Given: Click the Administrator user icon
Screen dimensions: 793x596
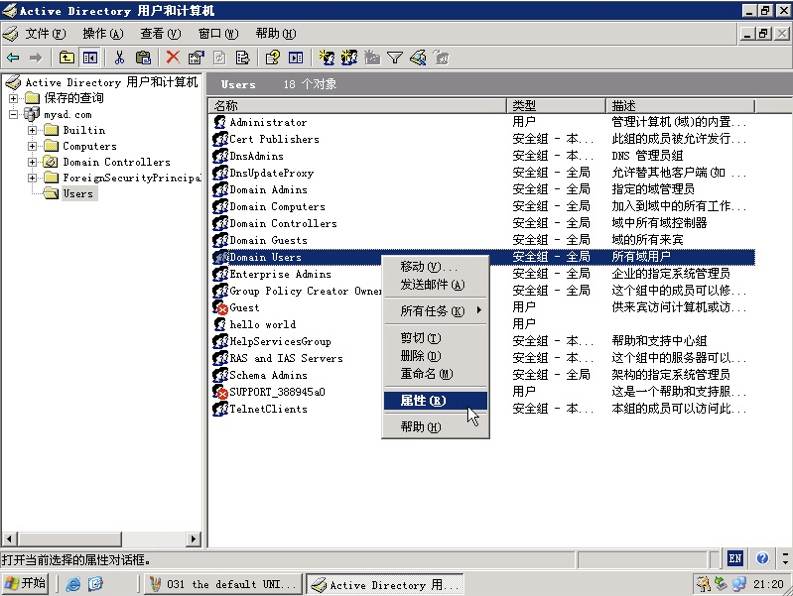Looking at the screenshot, I should click(220, 122).
